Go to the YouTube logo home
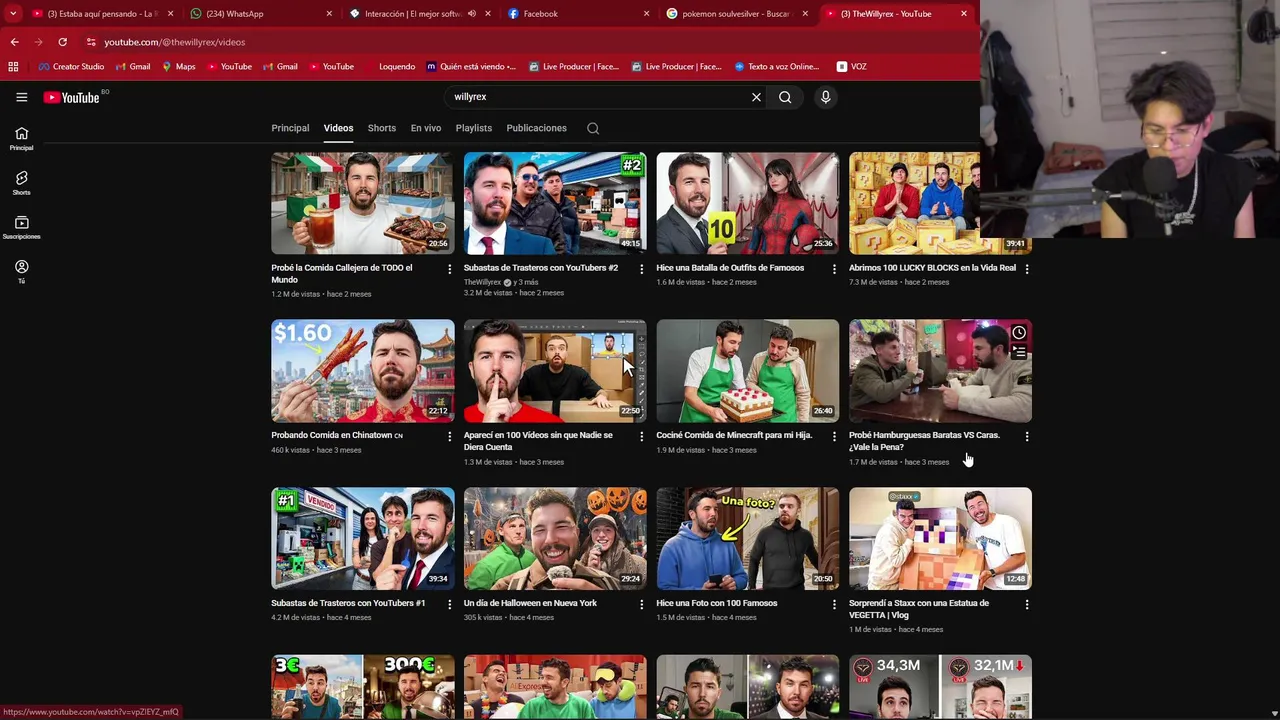 pos(72,97)
